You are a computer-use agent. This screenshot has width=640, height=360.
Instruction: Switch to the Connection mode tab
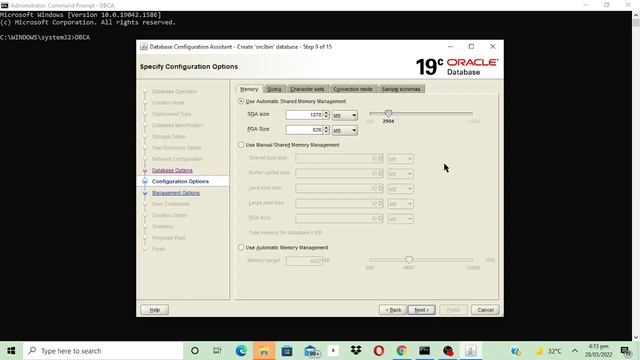coord(353,89)
